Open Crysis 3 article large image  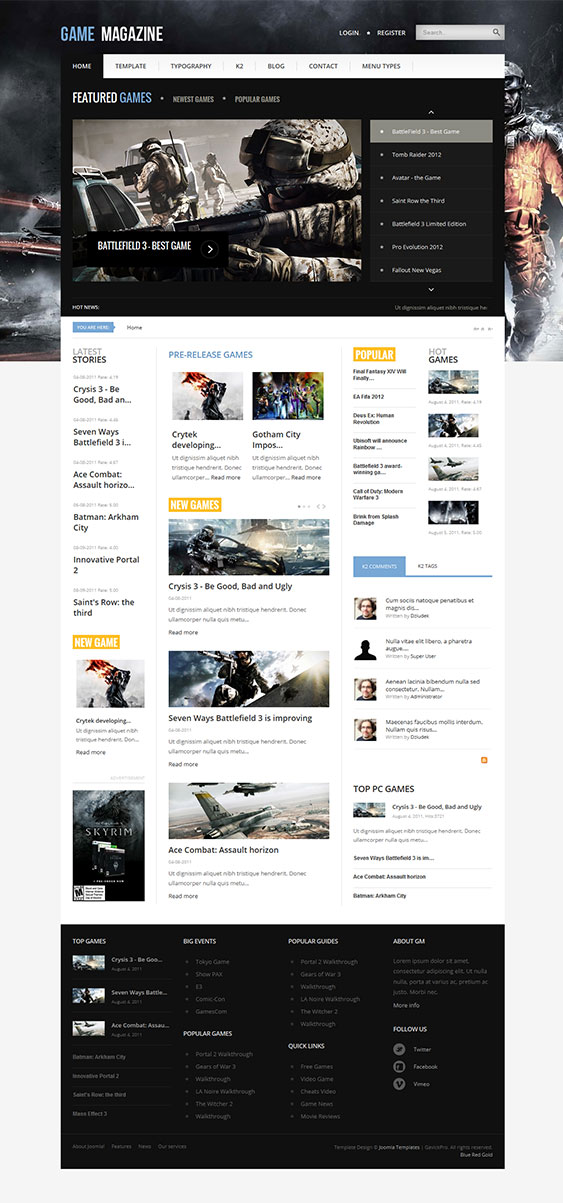(x=249, y=547)
